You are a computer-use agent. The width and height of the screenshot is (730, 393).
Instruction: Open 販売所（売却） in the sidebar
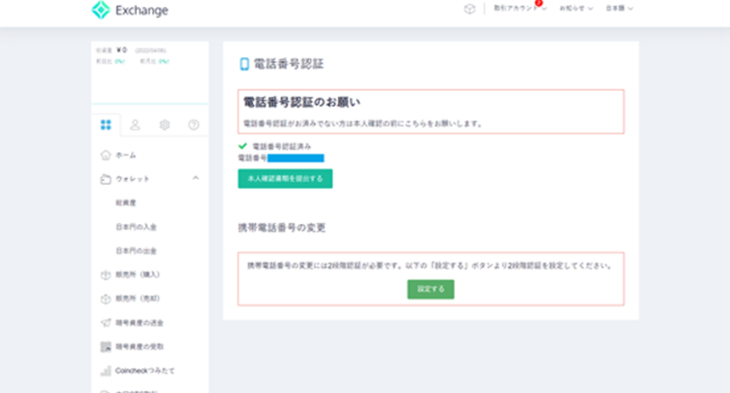(x=137, y=298)
